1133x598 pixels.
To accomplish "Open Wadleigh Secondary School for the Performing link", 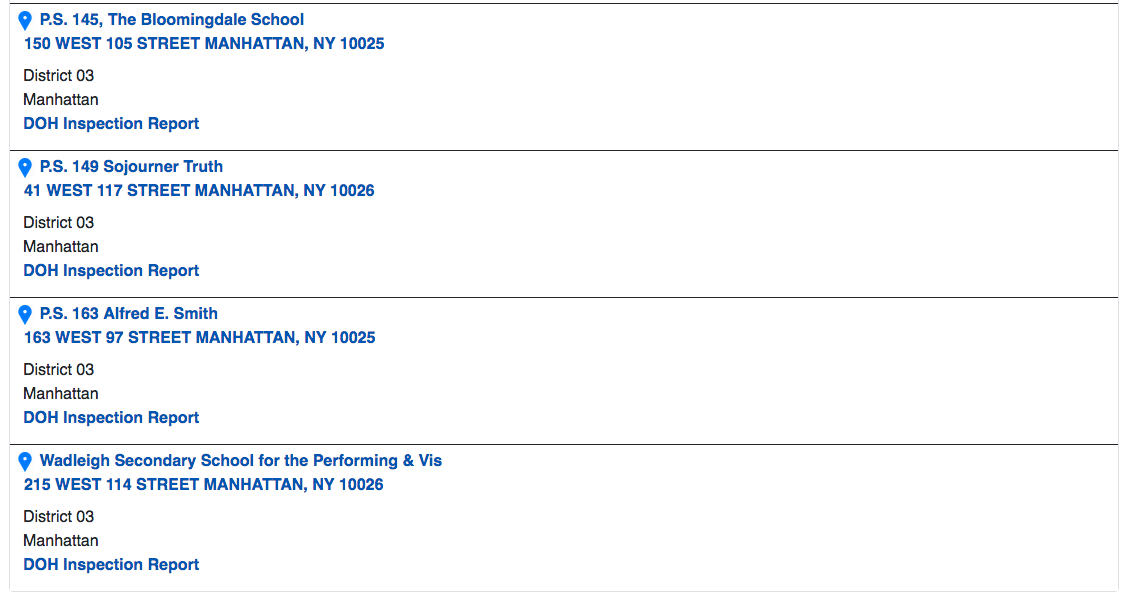I will (240, 461).
